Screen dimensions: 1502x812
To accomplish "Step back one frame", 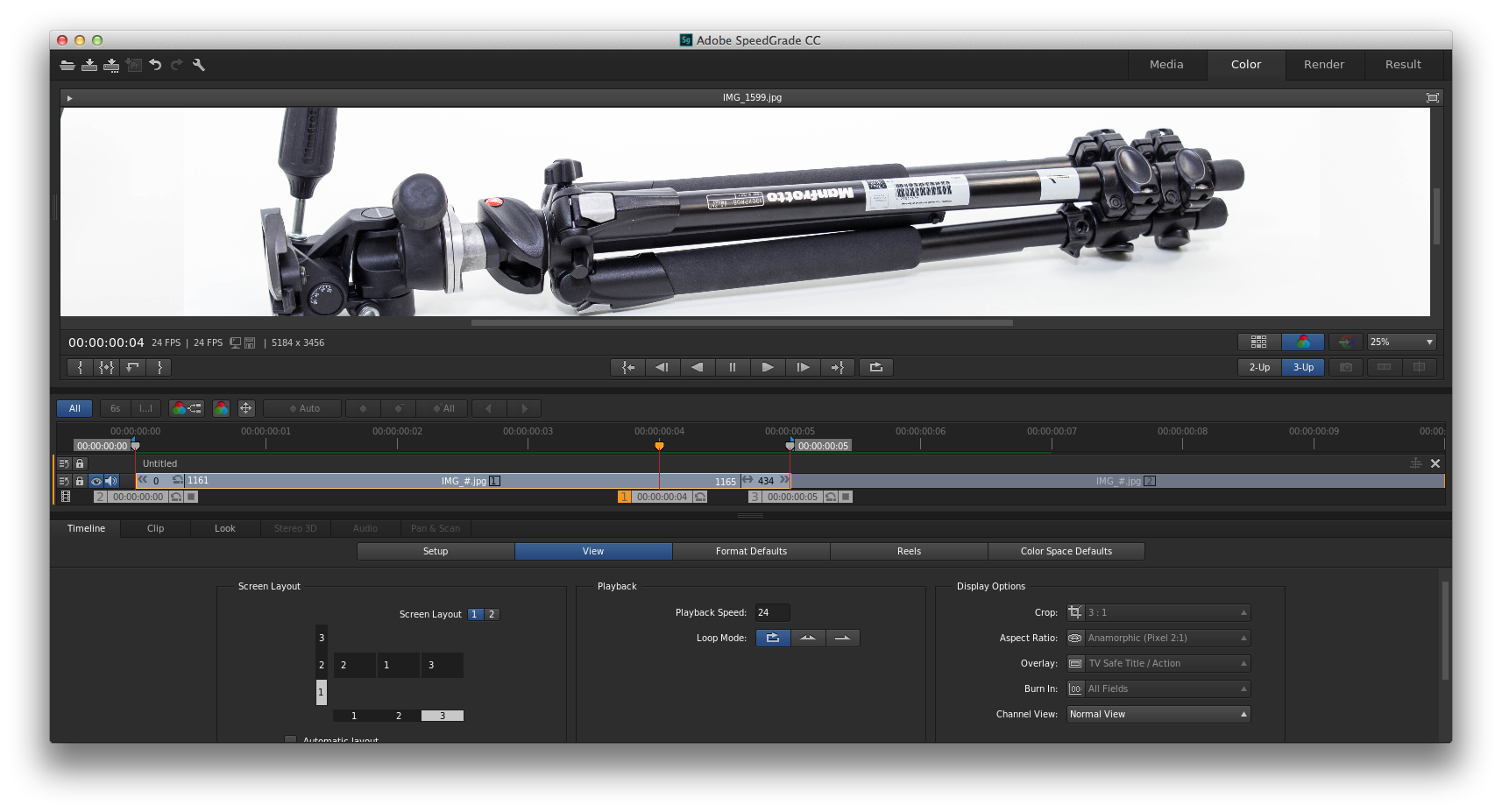I will (x=662, y=367).
